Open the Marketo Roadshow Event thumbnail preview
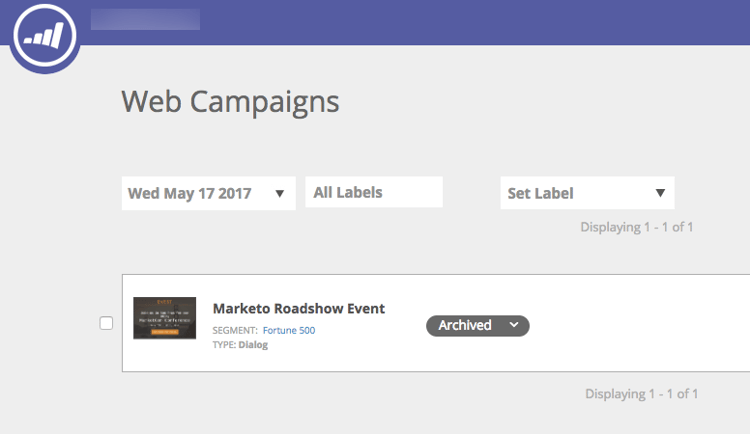Screen dimensions: 750x434 click(164, 318)
